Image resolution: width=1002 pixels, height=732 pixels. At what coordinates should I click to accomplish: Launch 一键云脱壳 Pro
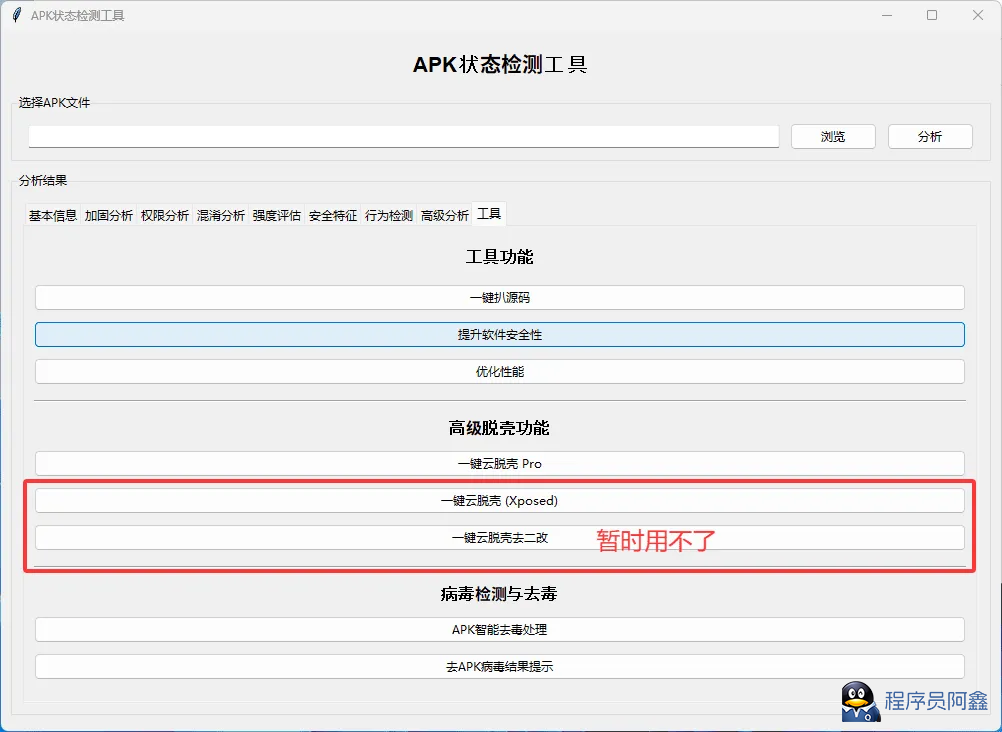(x=499, y=463)
